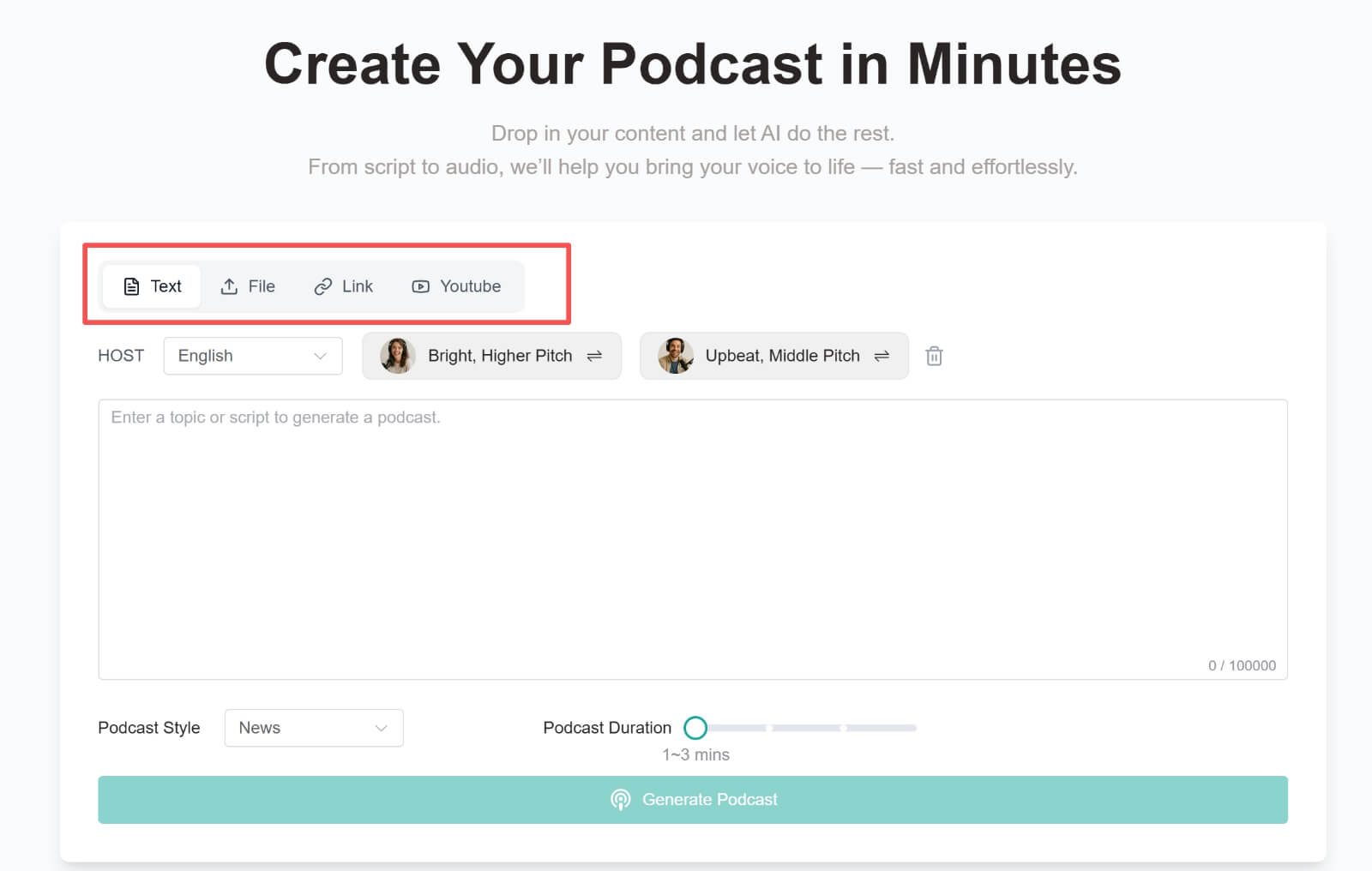Set duration to the middle slider segment
This screenshot has height=871, width=1372.
tap(806, 728)
